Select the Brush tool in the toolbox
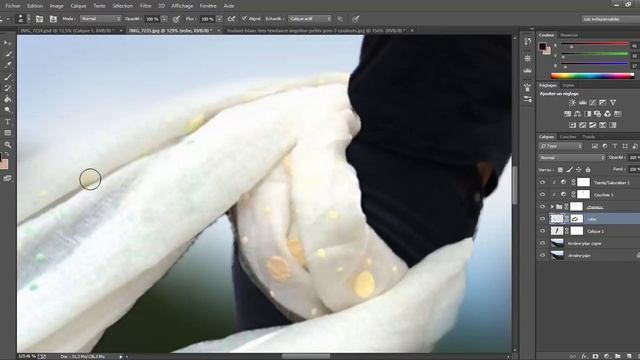 [7, 77]
